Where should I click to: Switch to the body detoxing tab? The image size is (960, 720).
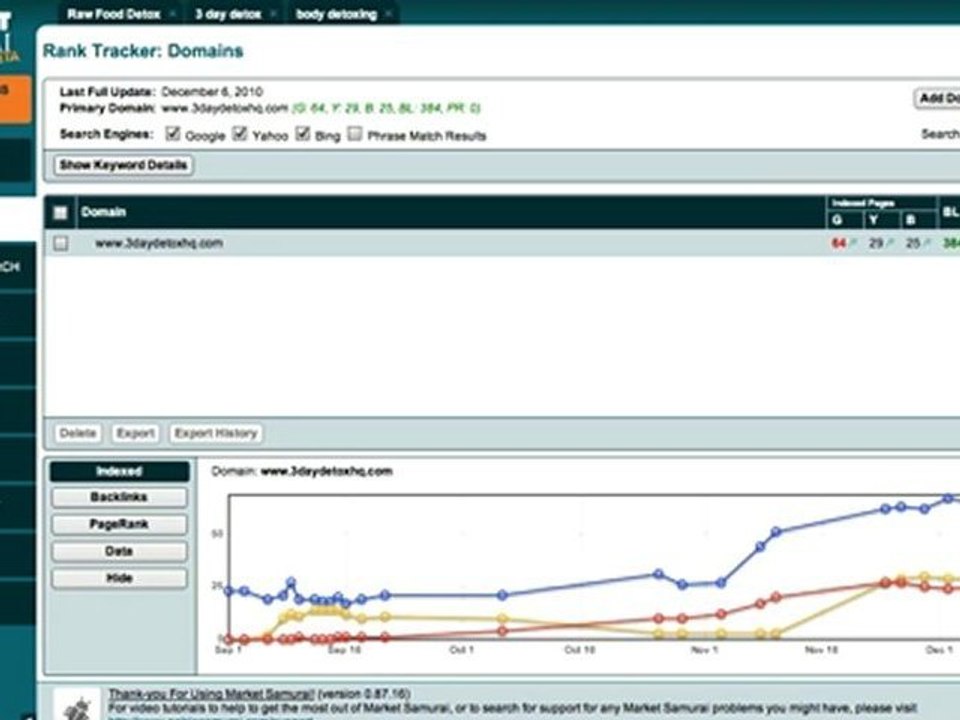tap(336, 13)
